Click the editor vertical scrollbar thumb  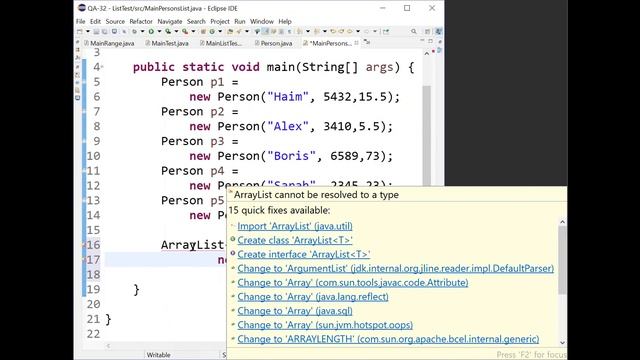click(427, 136)
